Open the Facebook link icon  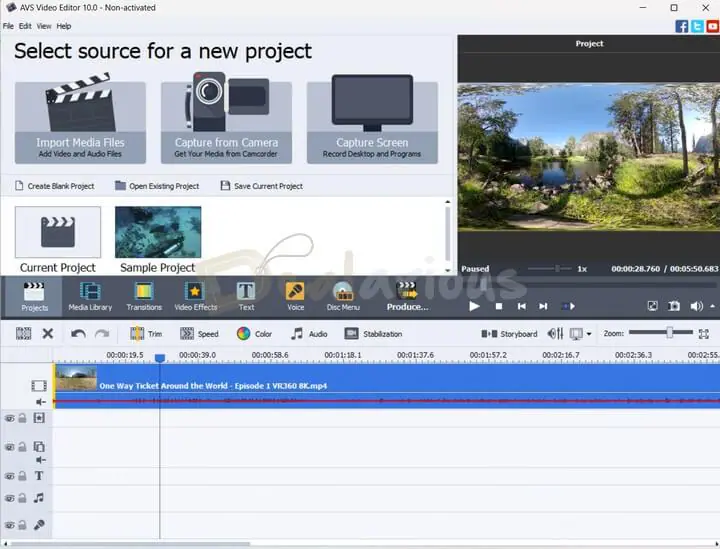tap(681, 26)
